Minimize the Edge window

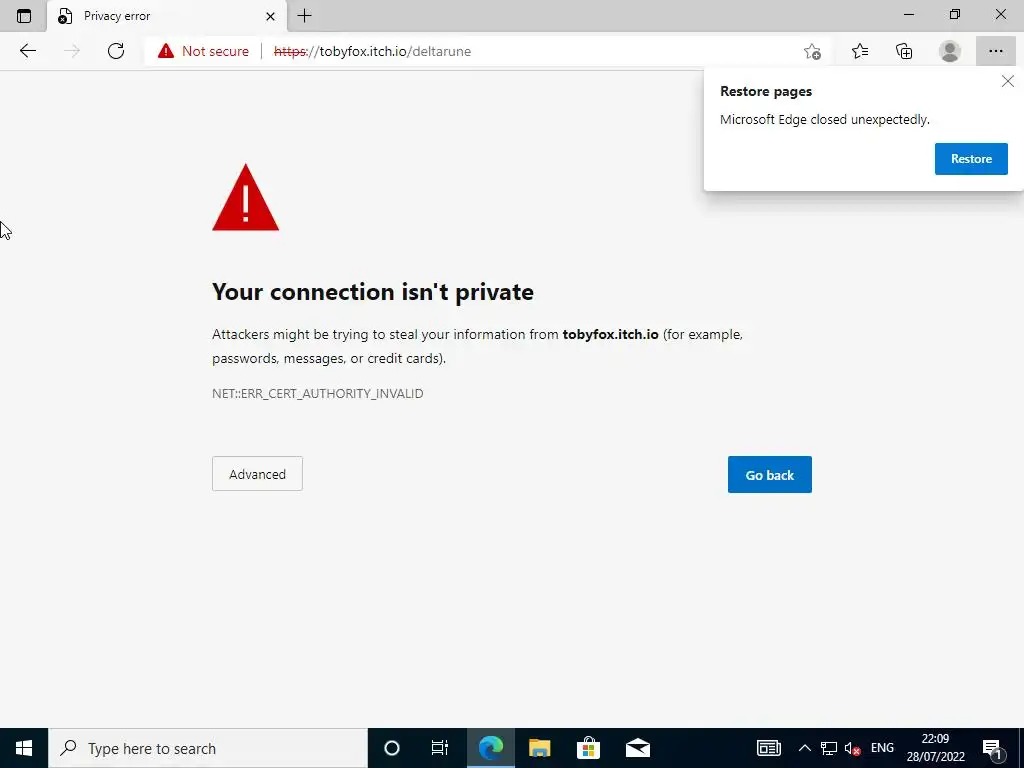coord(909,14)
